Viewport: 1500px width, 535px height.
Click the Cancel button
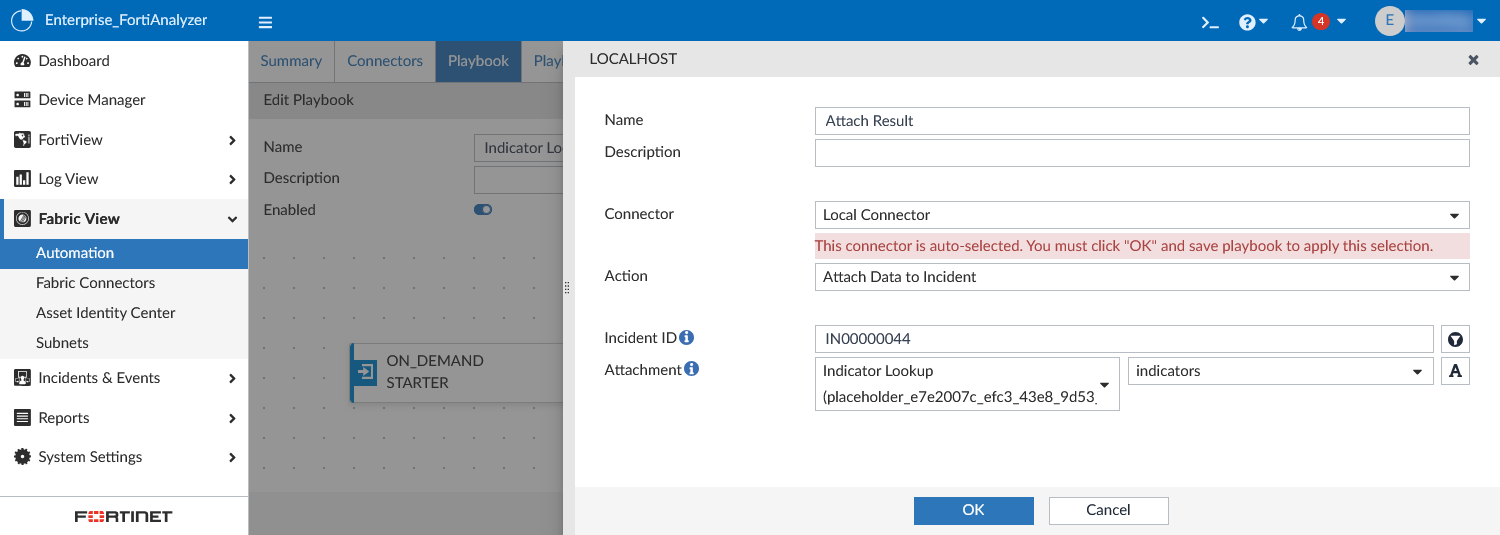(1108, 510)
